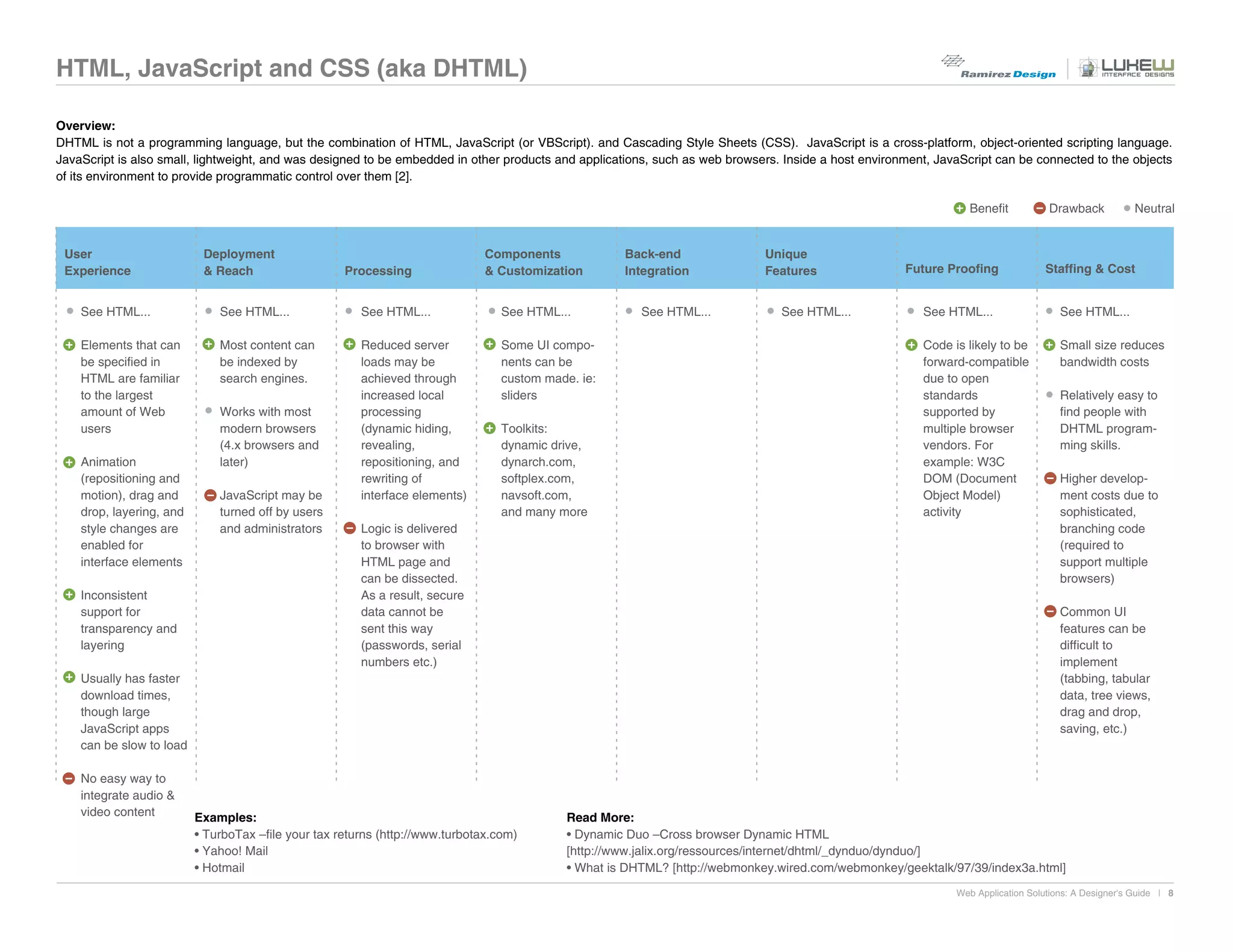Click the gray Neutral legend dot
This screenshot has height=952, width=1233.
tap(1127, 208)
